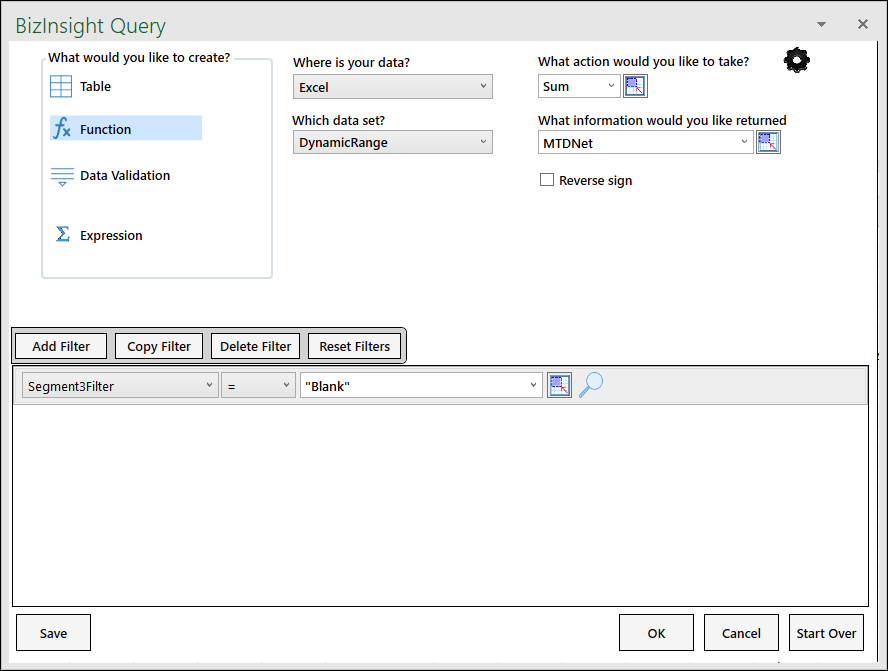This screenshot has height=671, width=888.
Task: Click the settings gear icon
Action: point(796,60)
